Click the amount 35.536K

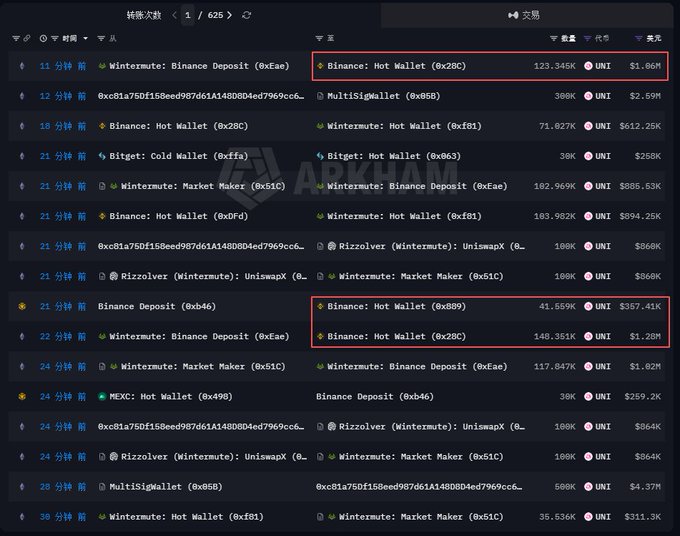click(x=557, y=516)
